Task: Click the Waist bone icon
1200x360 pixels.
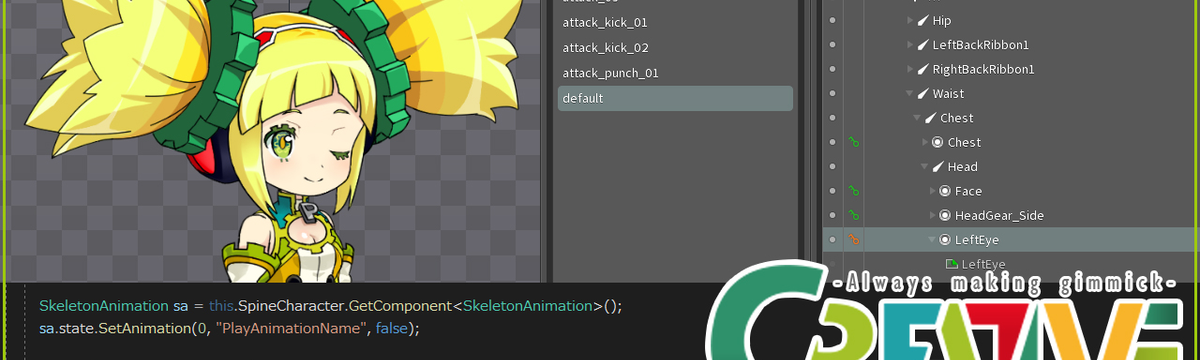Action: [x=923, y=94]
